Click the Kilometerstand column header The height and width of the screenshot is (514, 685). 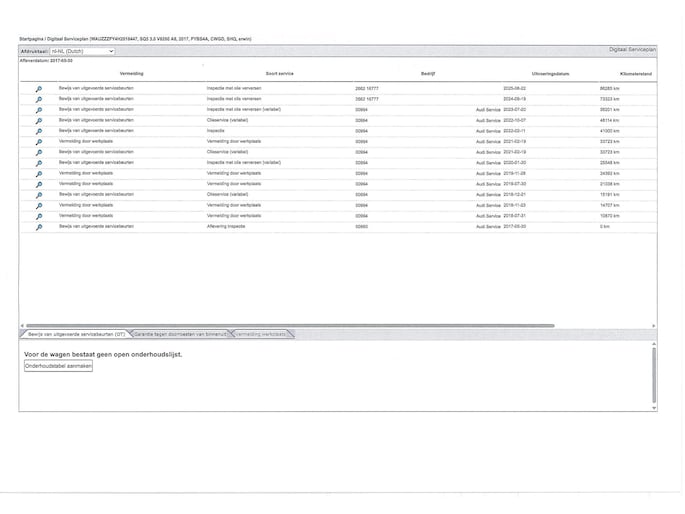pos(636,74)
